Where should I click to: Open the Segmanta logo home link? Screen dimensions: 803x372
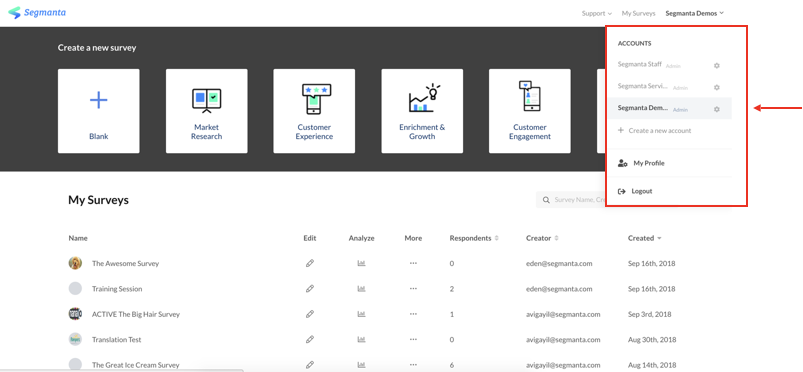coord(37,12)
